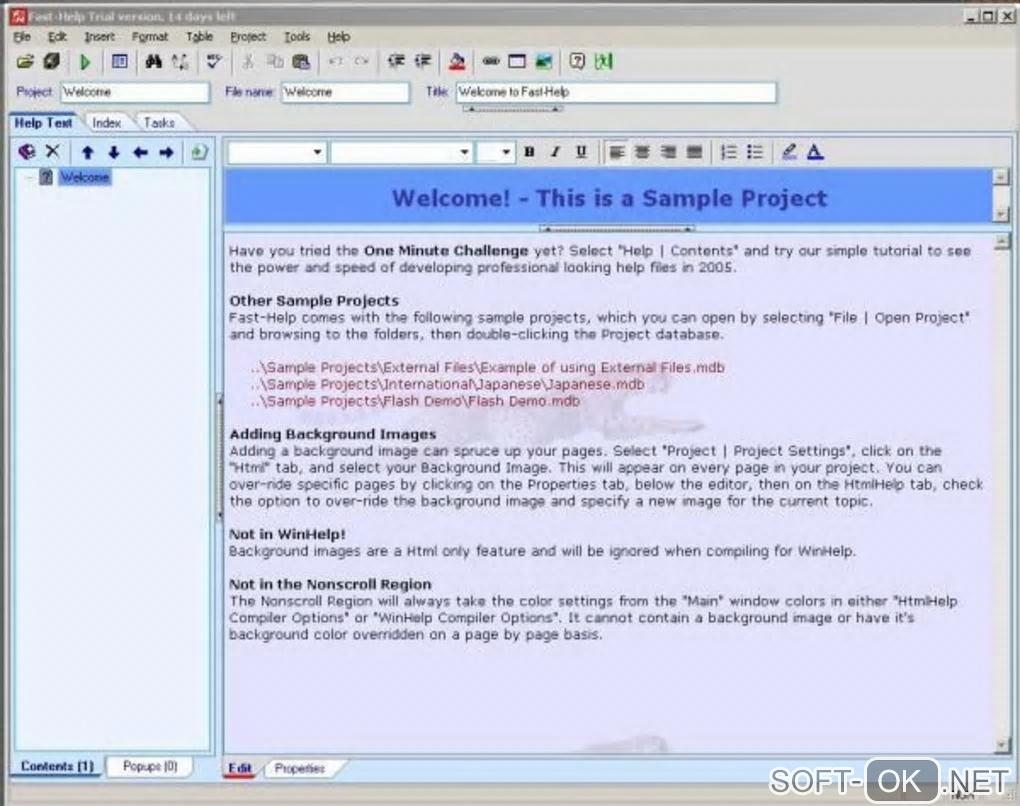Open the font size dropdown
This screenshot has height=806, width=1020.
[506, 153]
